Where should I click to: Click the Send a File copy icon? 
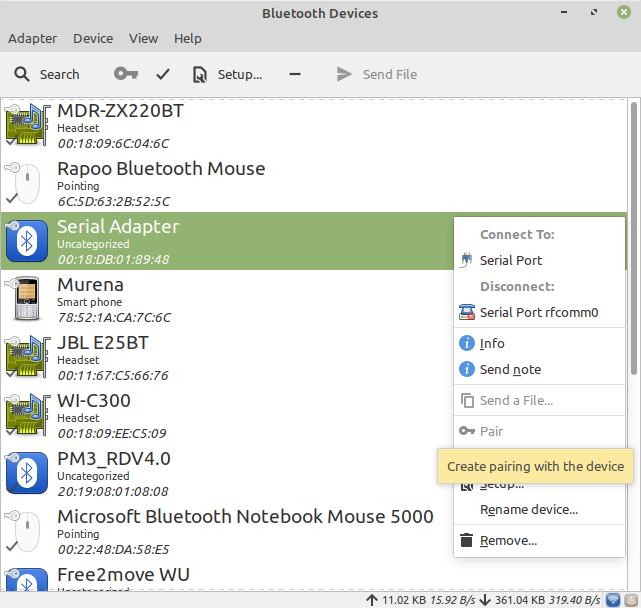[x=467, y=401]
